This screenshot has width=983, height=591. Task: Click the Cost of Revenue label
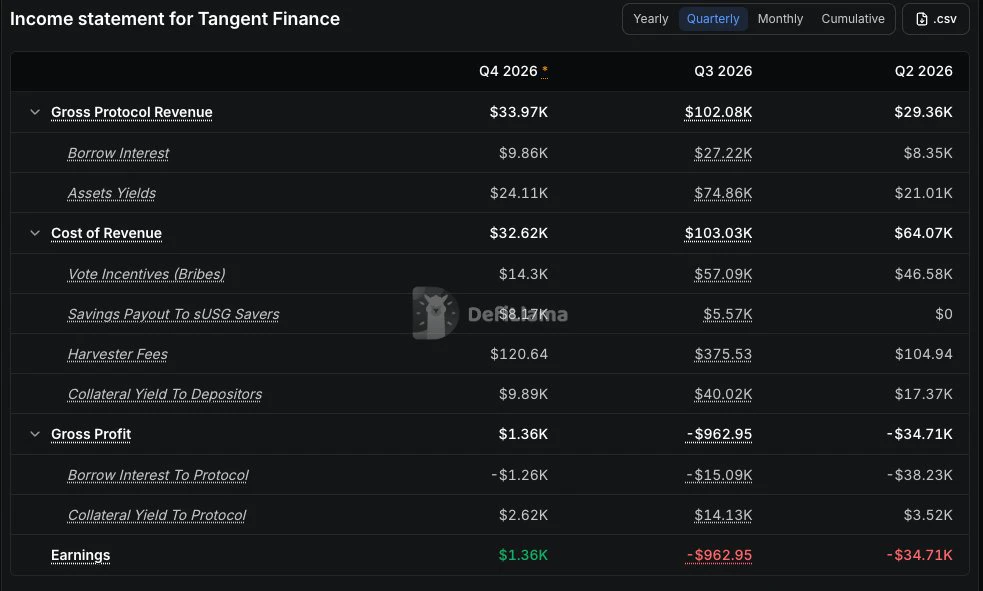click(x=107, y=233)
